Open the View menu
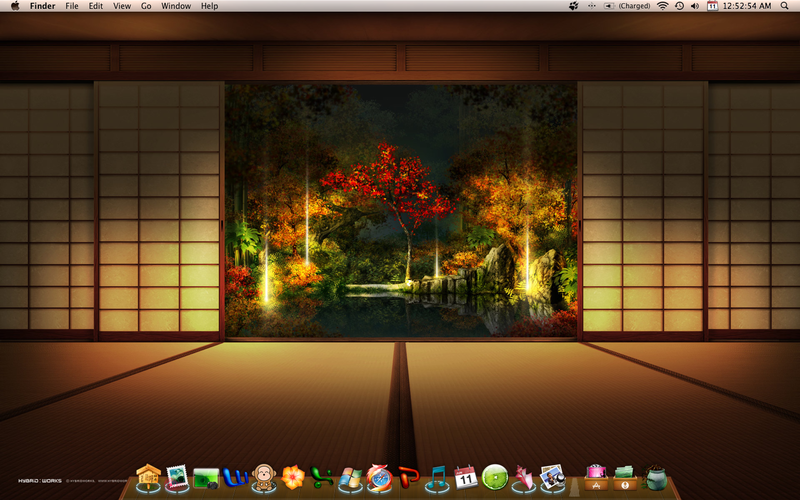The height and width of the screenshot is (500, 800). pos(122,6)
